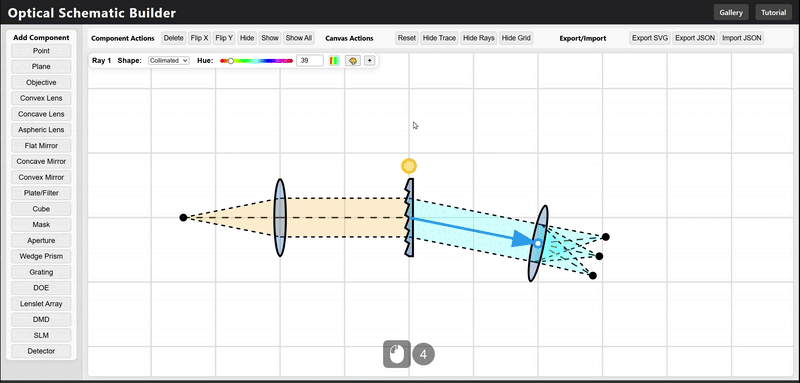The height and width of the screenshot is (383, 800).
Task: Toggle Hide Rays canvas action
Action: (x=479, y=38)
